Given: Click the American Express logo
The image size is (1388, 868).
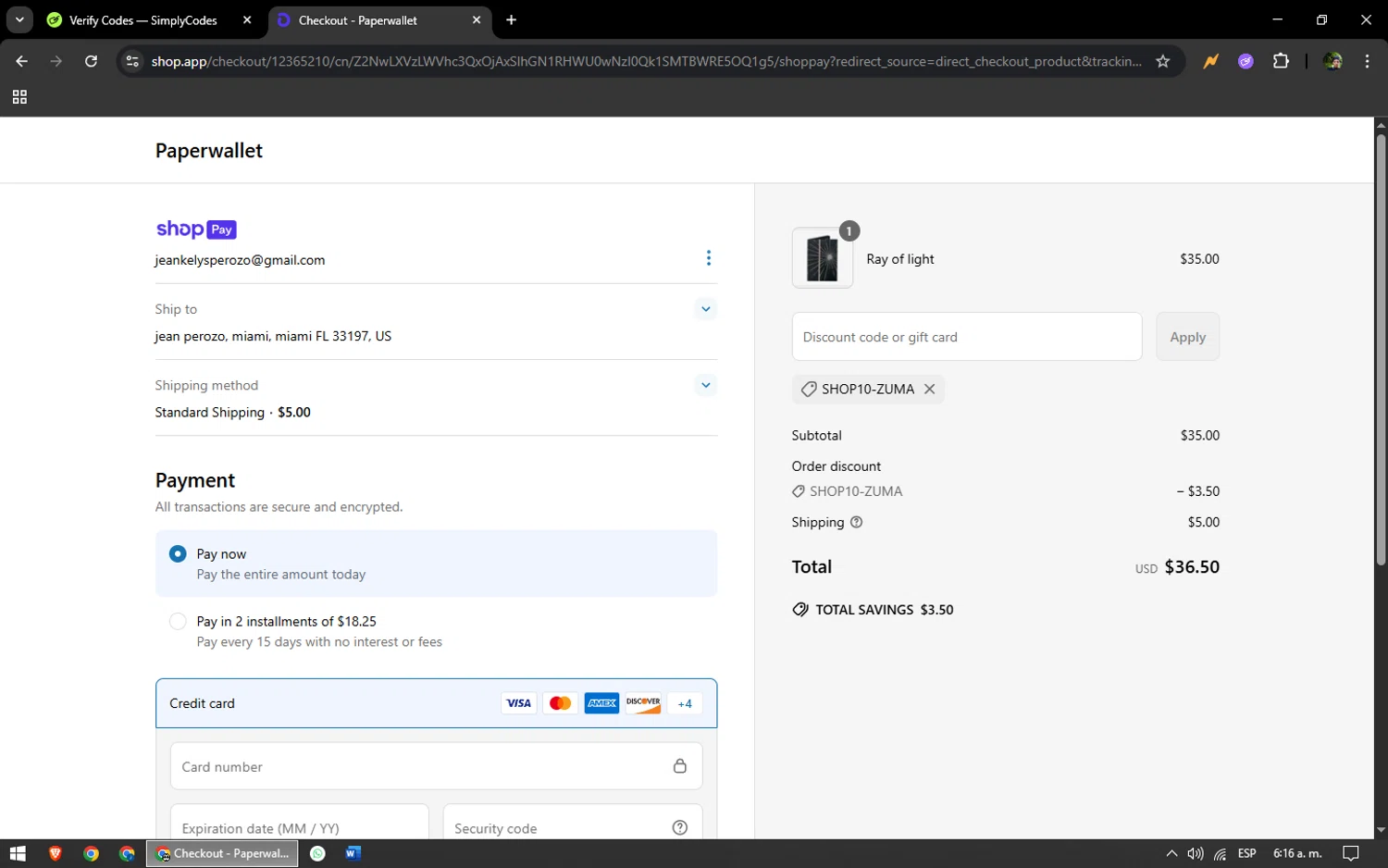Looking at the screenshot, I should 601,703.
